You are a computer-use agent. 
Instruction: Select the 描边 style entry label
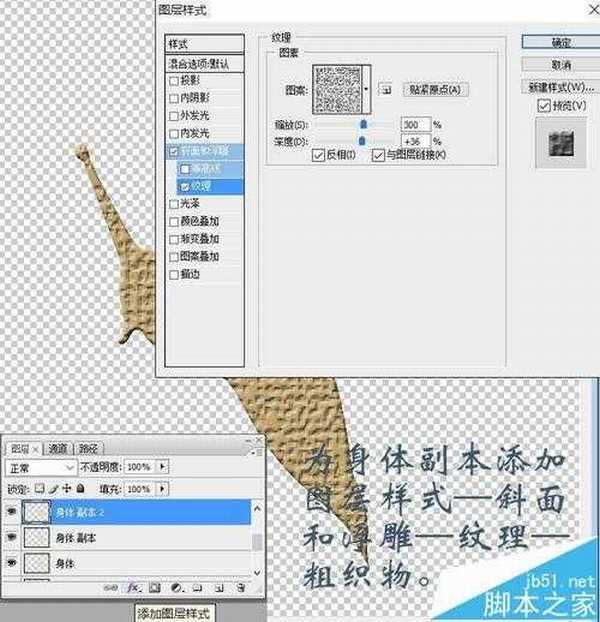[190, 274]
